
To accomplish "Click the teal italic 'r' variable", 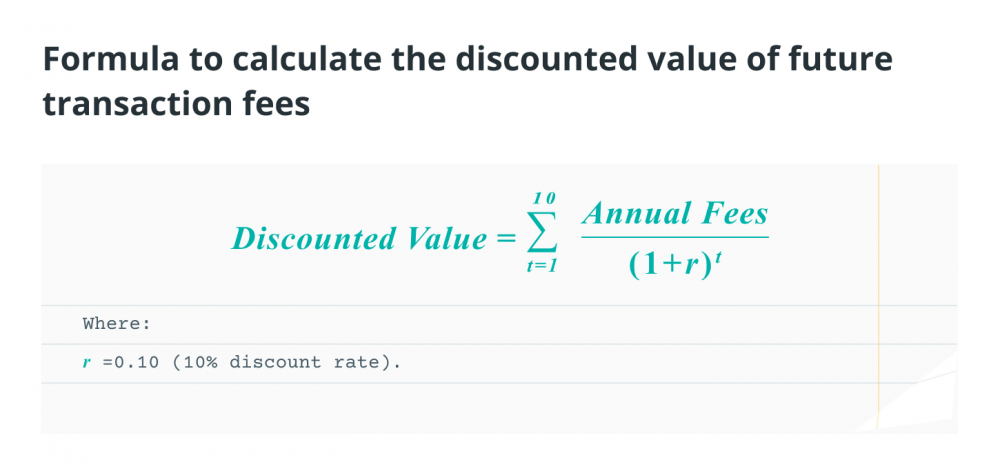I will click(87, 363).
